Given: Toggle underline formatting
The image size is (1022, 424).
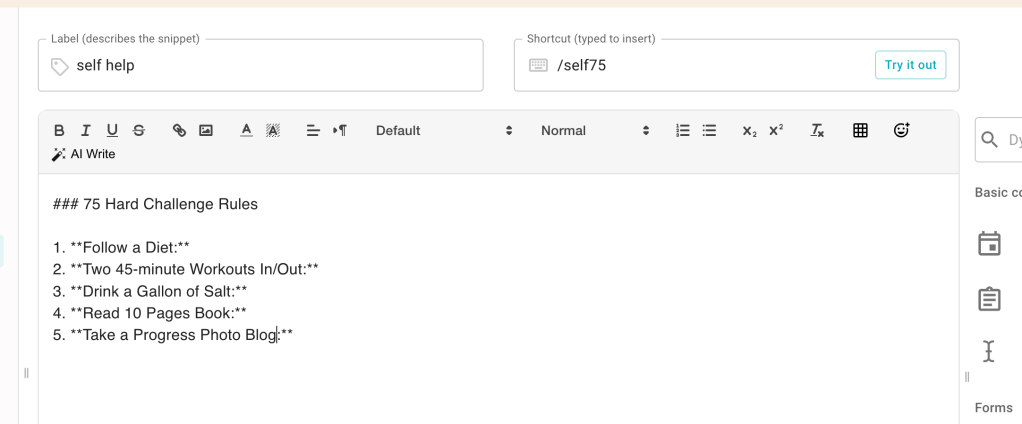Looking at the screenshot, I should 112,130.
